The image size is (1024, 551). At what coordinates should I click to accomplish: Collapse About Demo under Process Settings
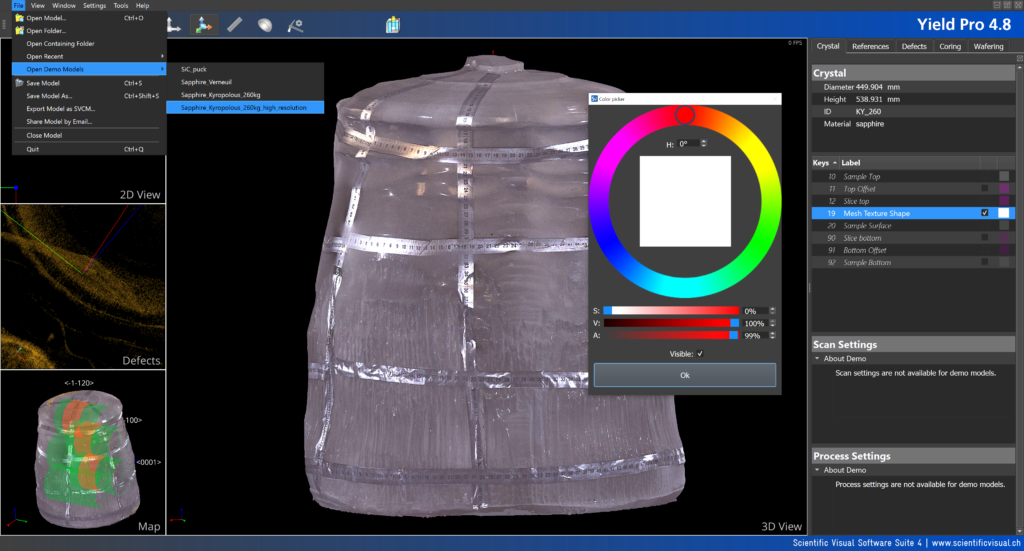coord(817,470)
